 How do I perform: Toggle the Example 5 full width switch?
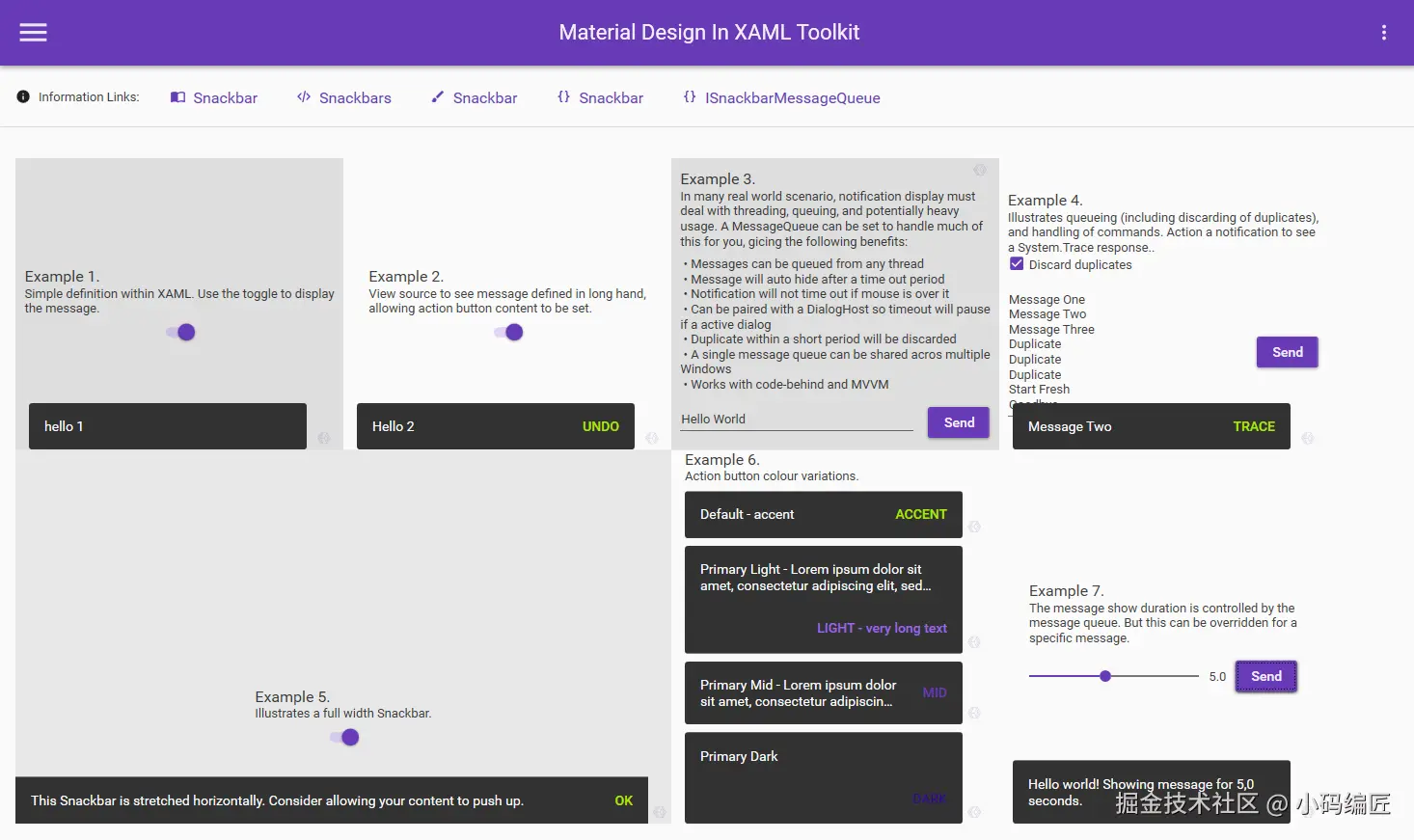coord(345,738)
